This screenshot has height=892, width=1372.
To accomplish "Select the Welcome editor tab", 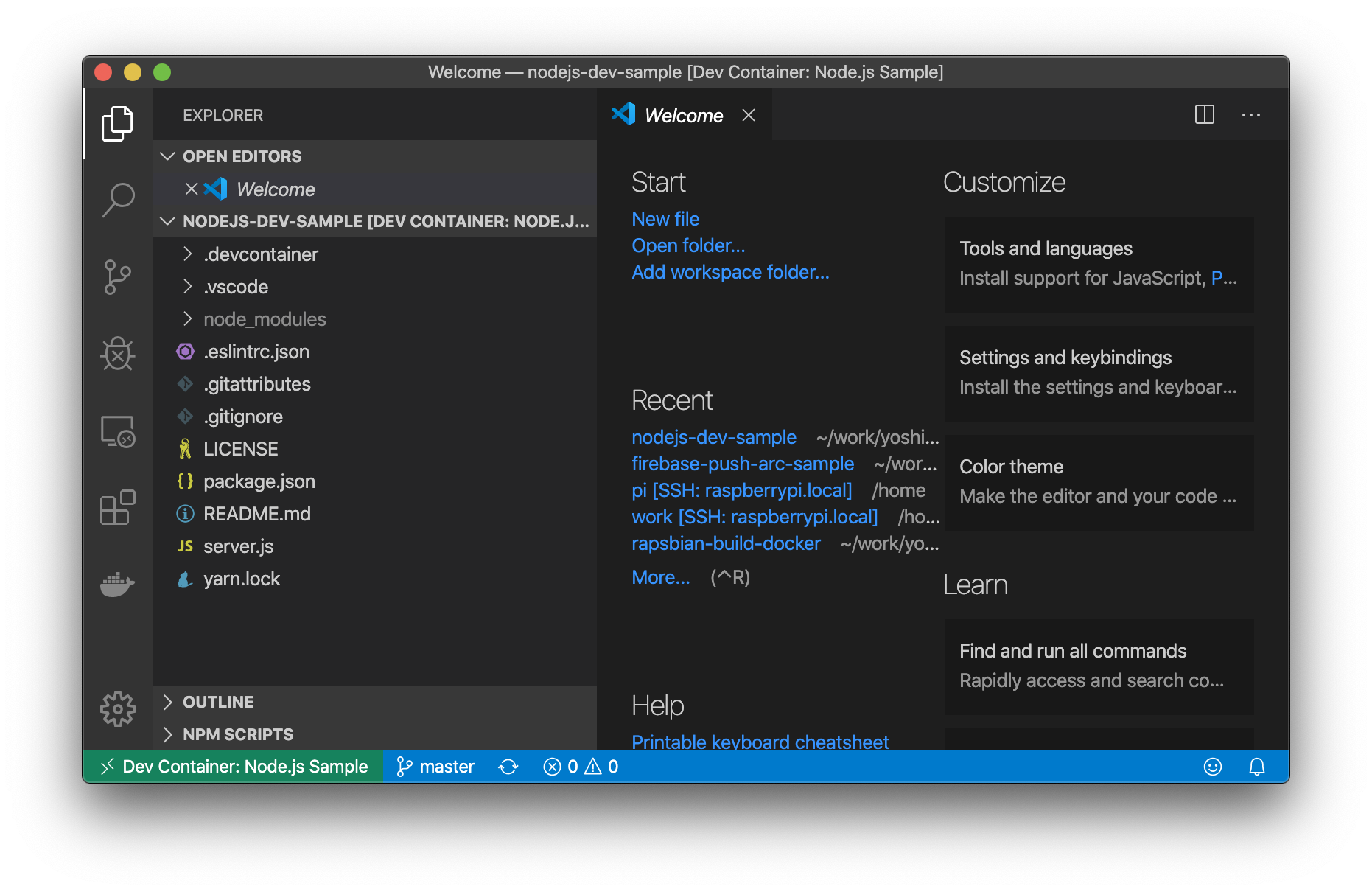I will [x=685, y=115].
